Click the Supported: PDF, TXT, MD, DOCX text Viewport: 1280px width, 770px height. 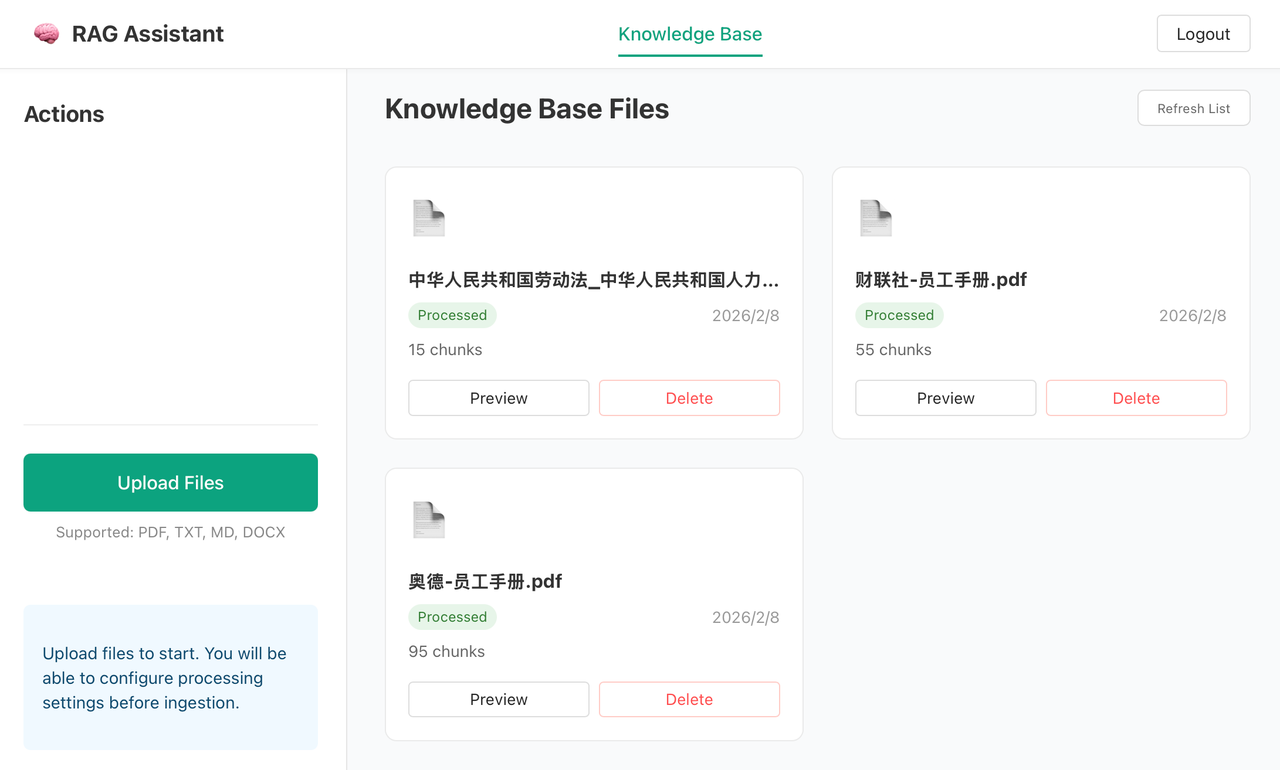(x=171, y=532)
